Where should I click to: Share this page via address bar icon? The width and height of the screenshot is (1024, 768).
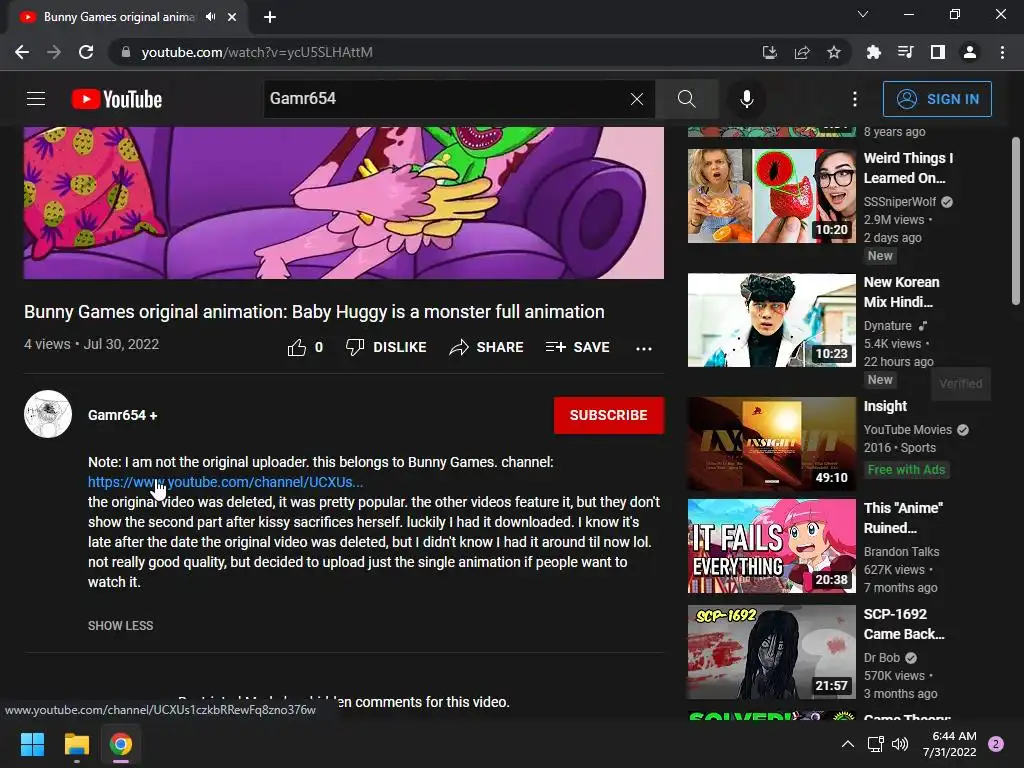tap(801, 52)
